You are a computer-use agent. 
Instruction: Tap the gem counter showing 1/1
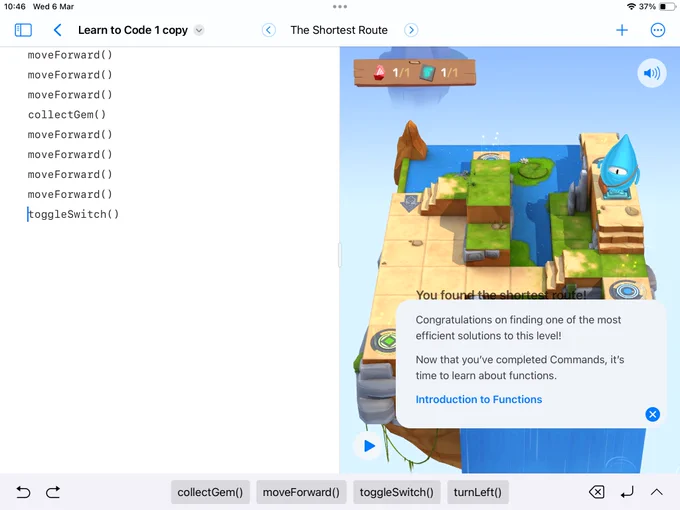pyautogui.click(x=391, y=72)
